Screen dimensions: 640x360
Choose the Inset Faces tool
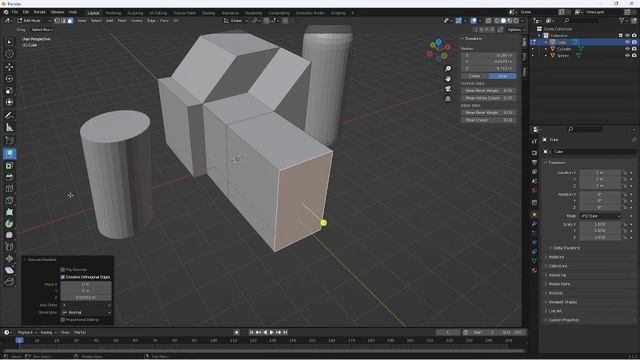point(9,165)
